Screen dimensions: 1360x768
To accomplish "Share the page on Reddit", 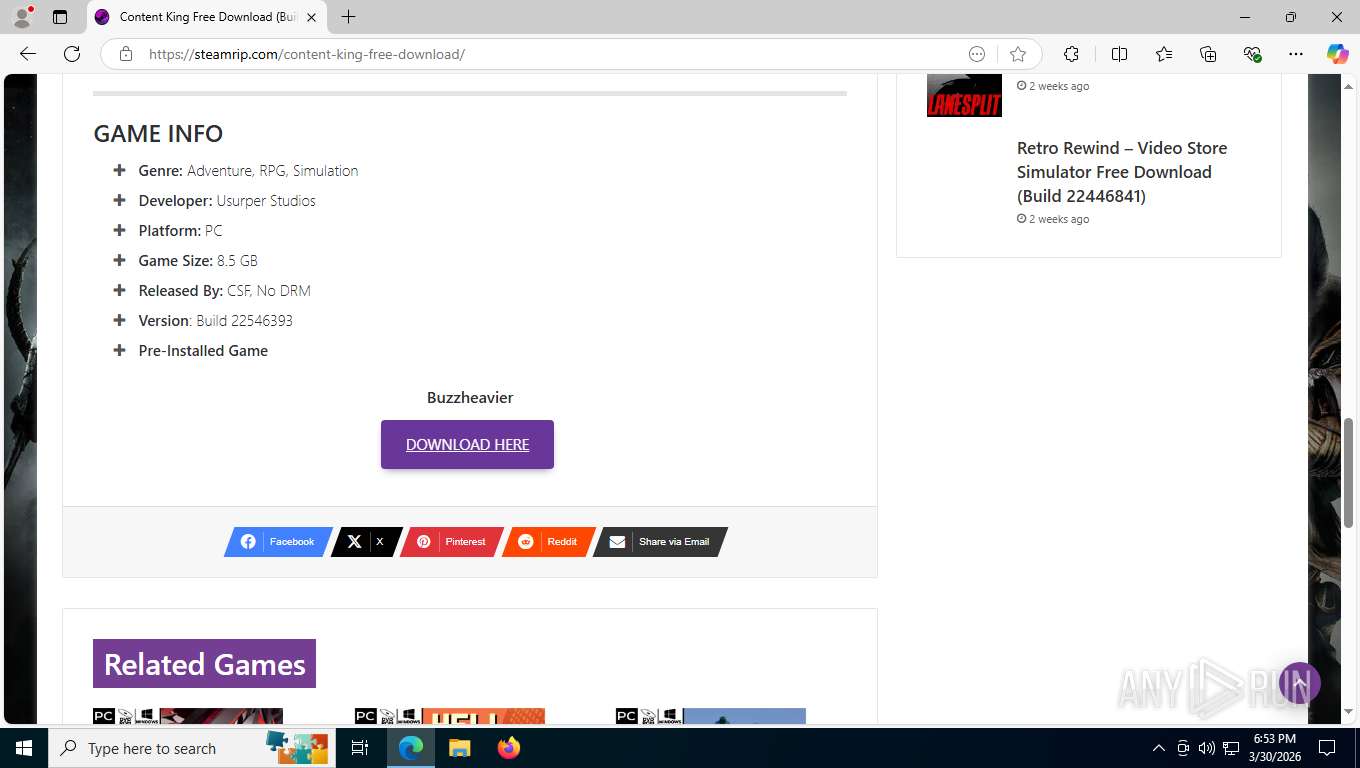I will click(548, 542).
